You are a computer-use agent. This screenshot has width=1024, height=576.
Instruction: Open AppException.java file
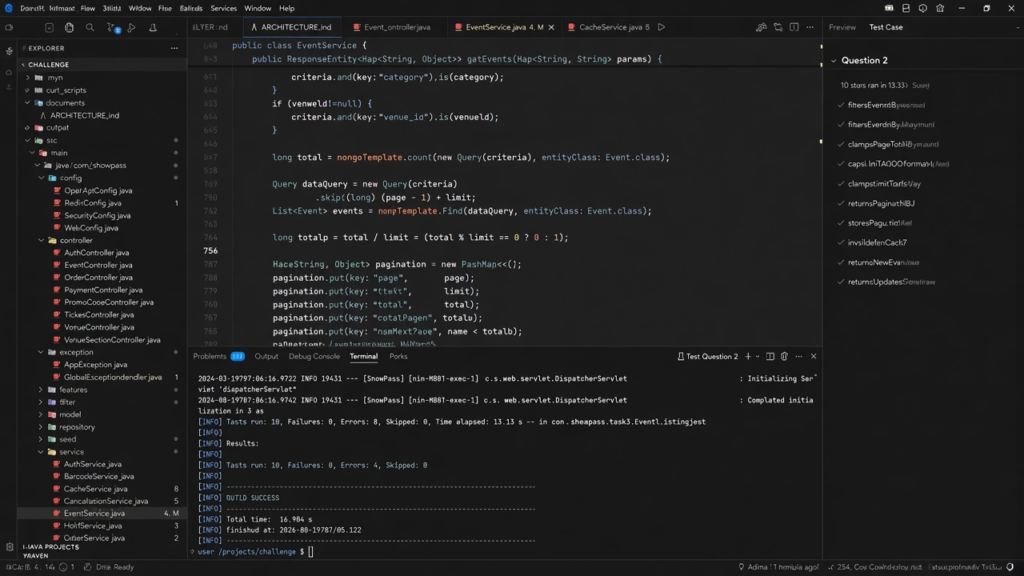pos(95,364)
